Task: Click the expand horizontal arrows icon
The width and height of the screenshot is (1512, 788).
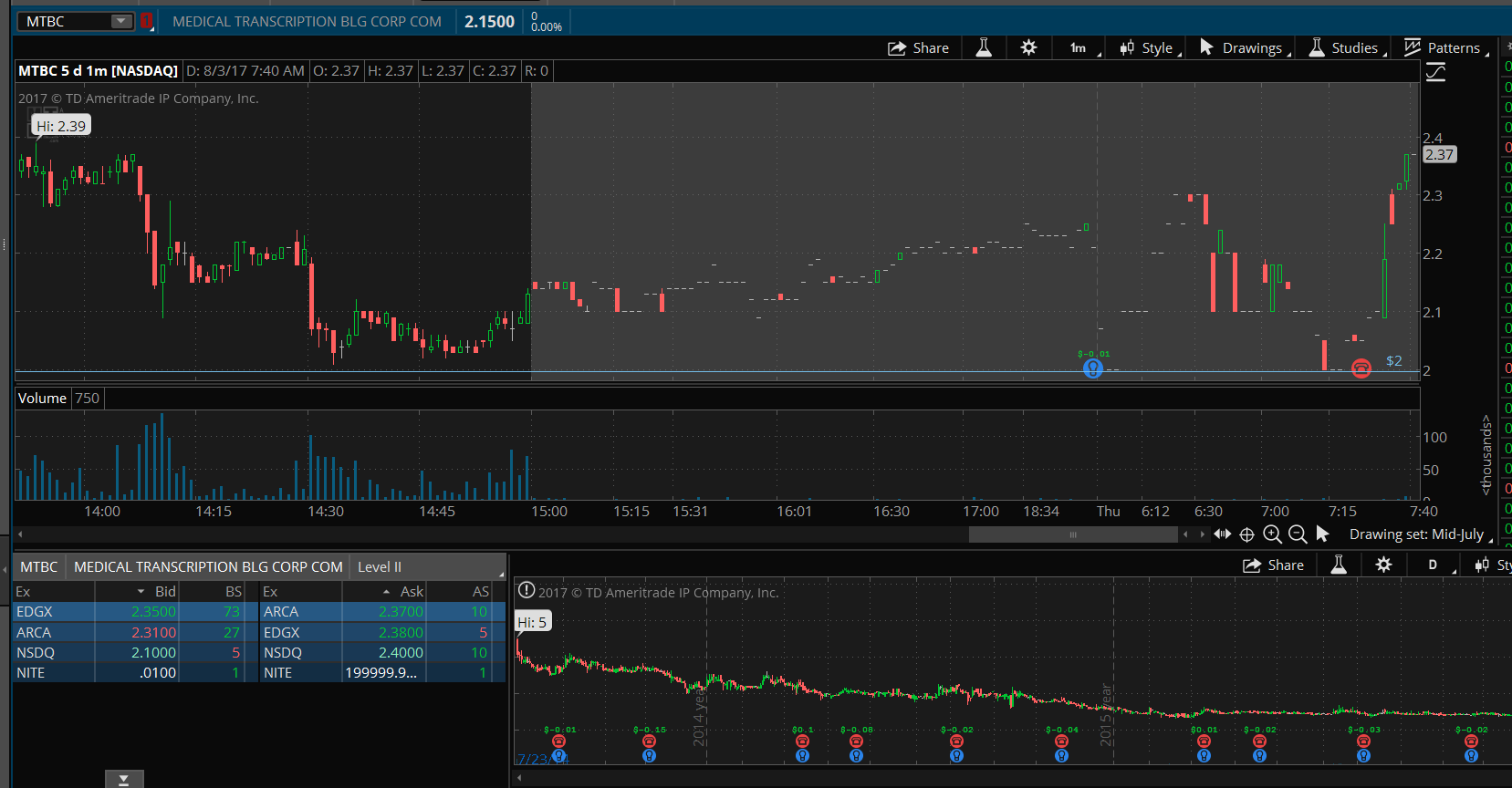Action: click(1222, 534)
